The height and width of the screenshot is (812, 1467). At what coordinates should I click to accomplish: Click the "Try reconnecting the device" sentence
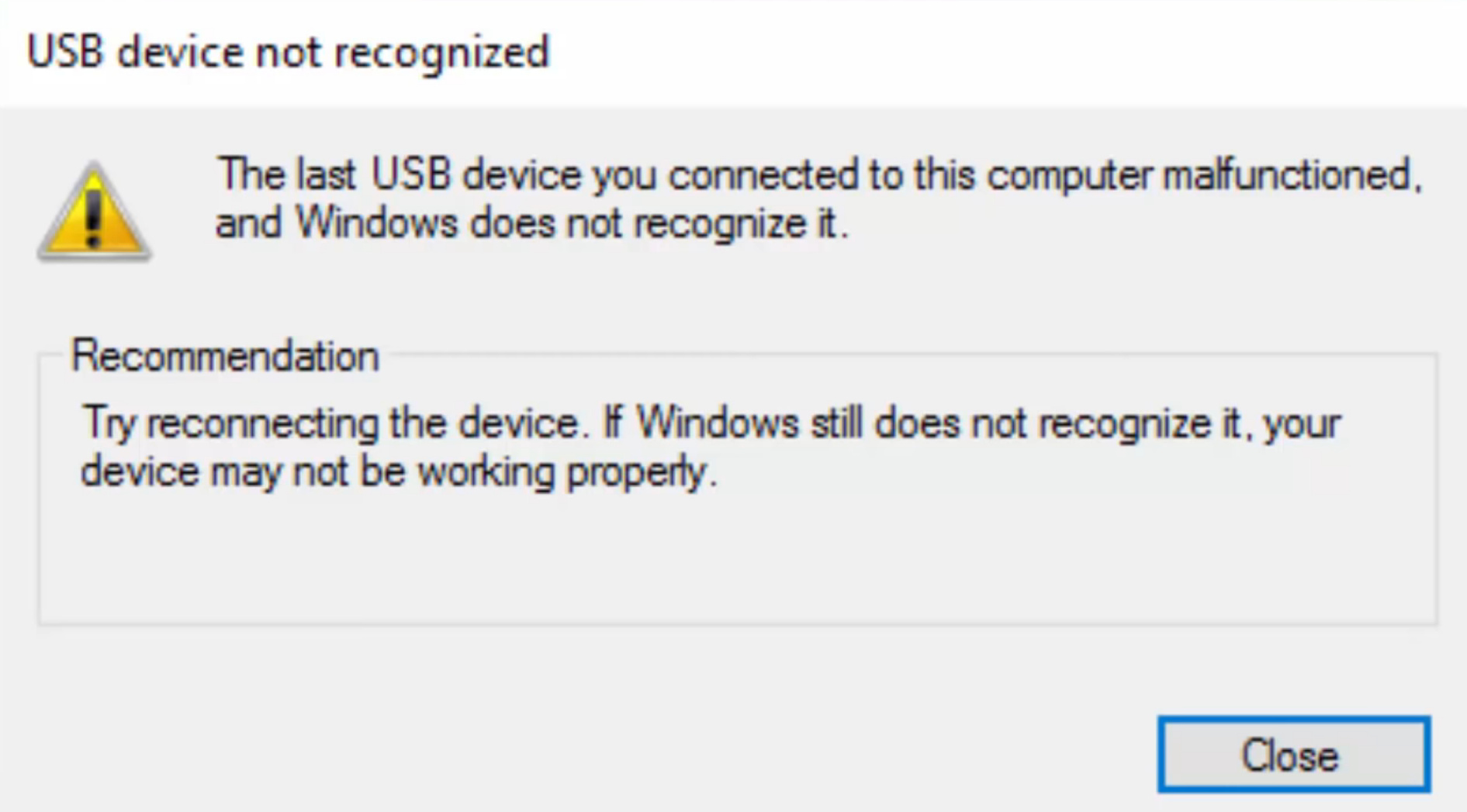pos(331,423)
